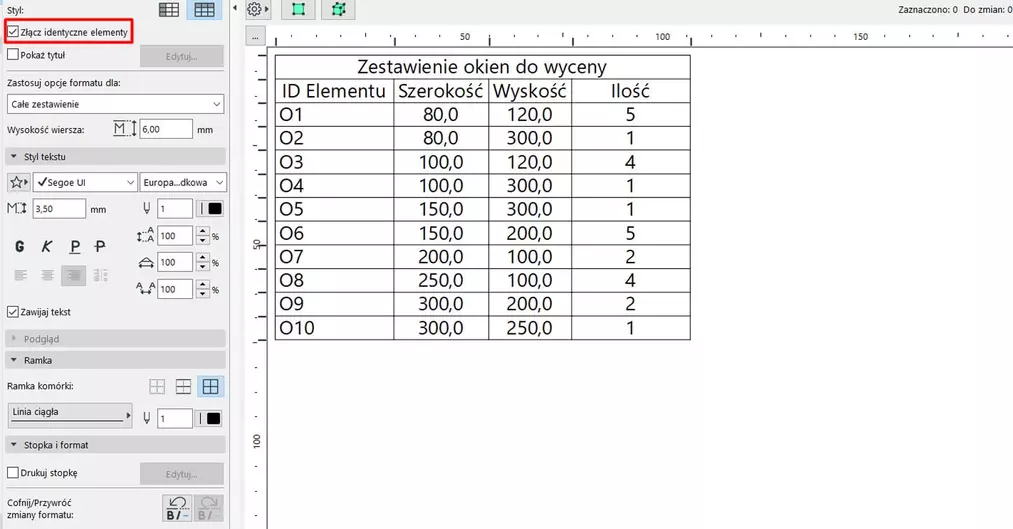Open the favorites star menu for text
Image resolution: width=1013 pixels, height=529 pixels.
[x=18, y=183]
